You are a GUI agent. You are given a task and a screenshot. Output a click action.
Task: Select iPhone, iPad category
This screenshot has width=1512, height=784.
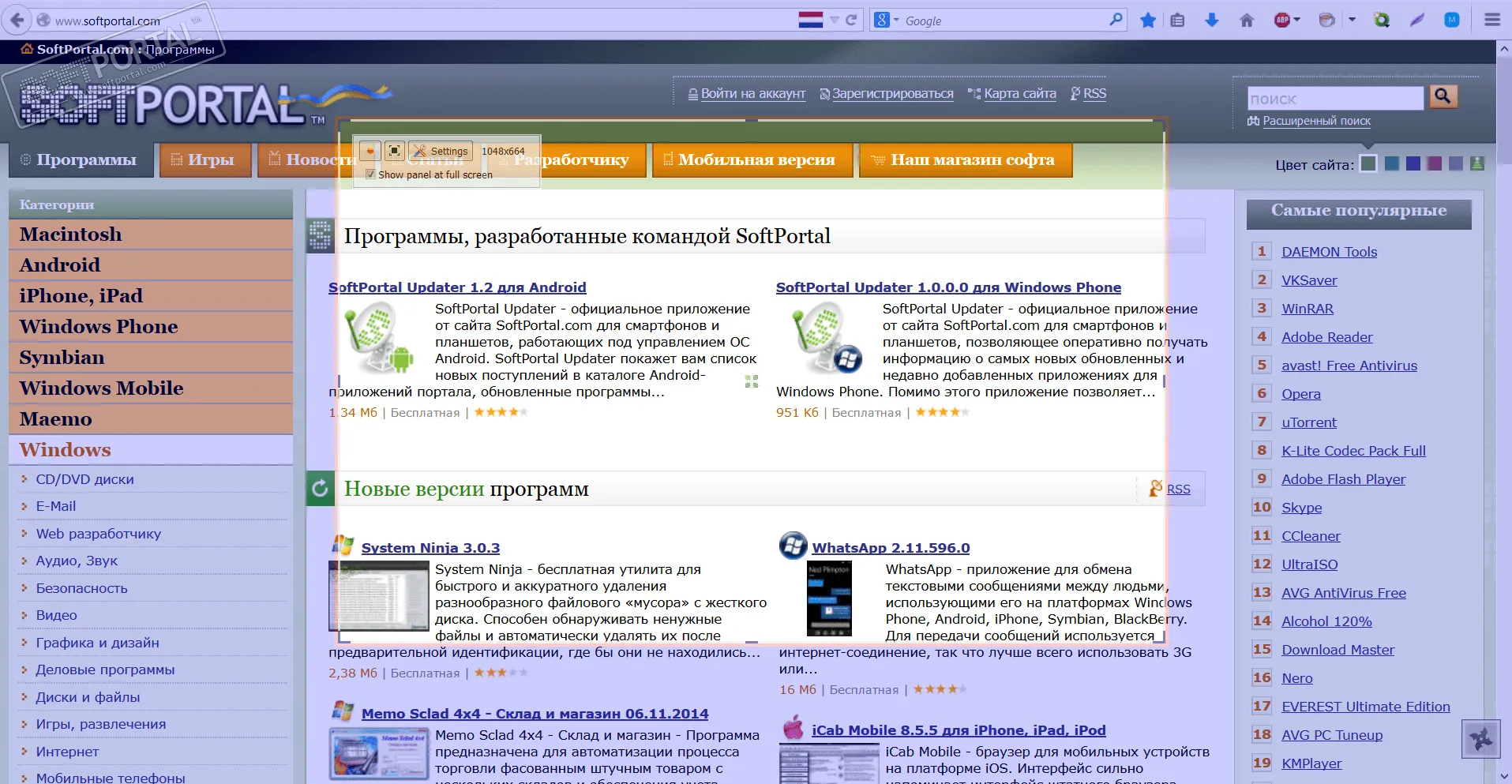[x=150, y=296]
